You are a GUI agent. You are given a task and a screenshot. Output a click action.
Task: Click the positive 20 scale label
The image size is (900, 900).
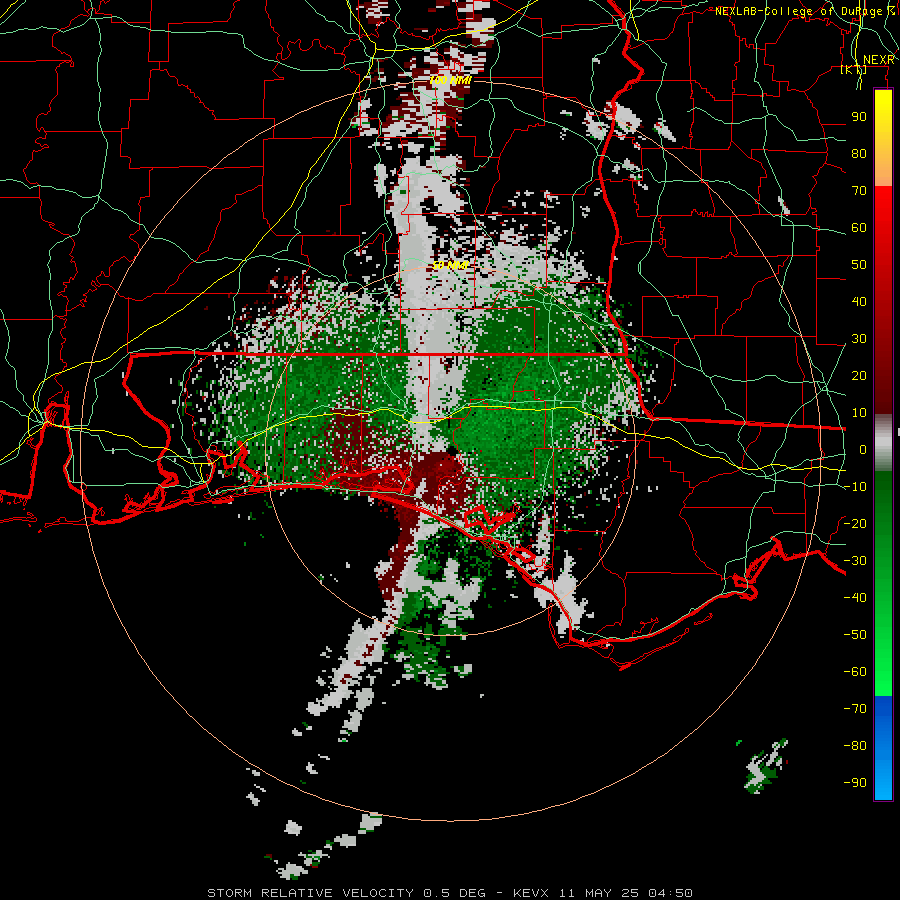(x=859, y=375)
